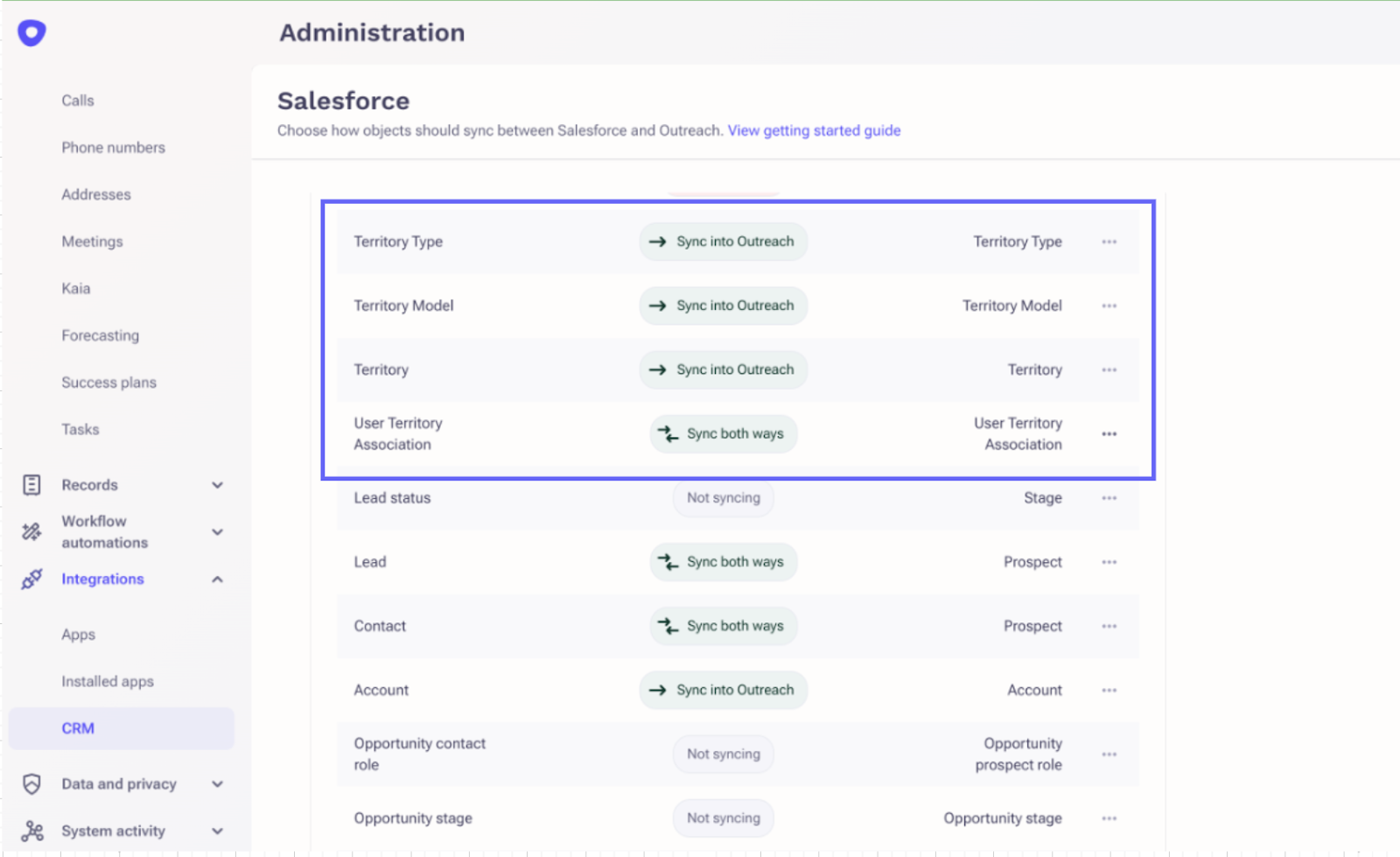Open more options for User Territory Association
This screenshot has height=857, width=1400.
(1109, 434)
